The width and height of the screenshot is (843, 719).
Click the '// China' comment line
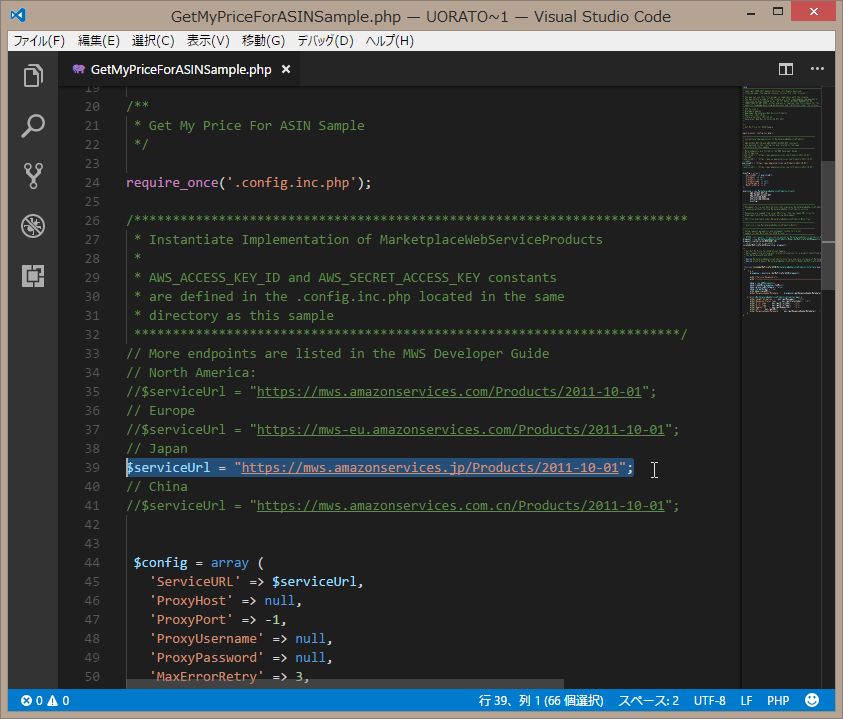click(157, 487)
